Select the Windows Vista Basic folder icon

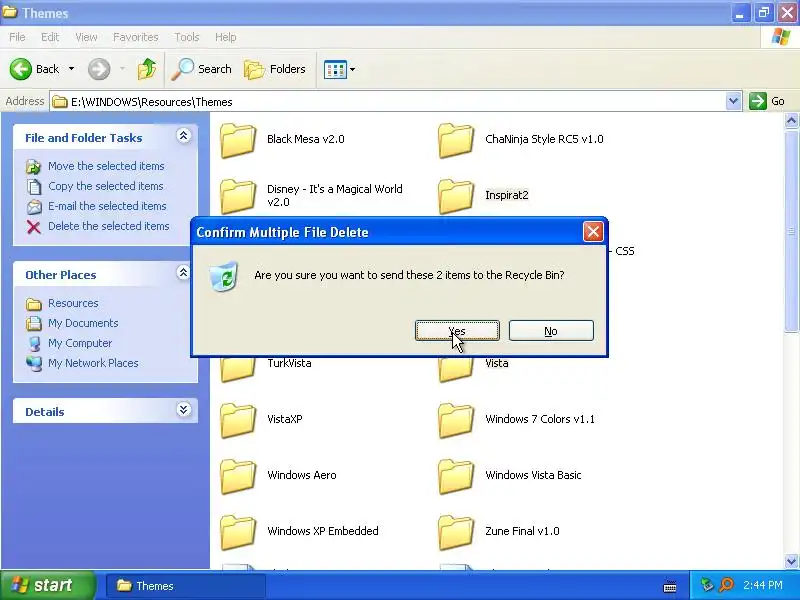[x=456, y=476]
